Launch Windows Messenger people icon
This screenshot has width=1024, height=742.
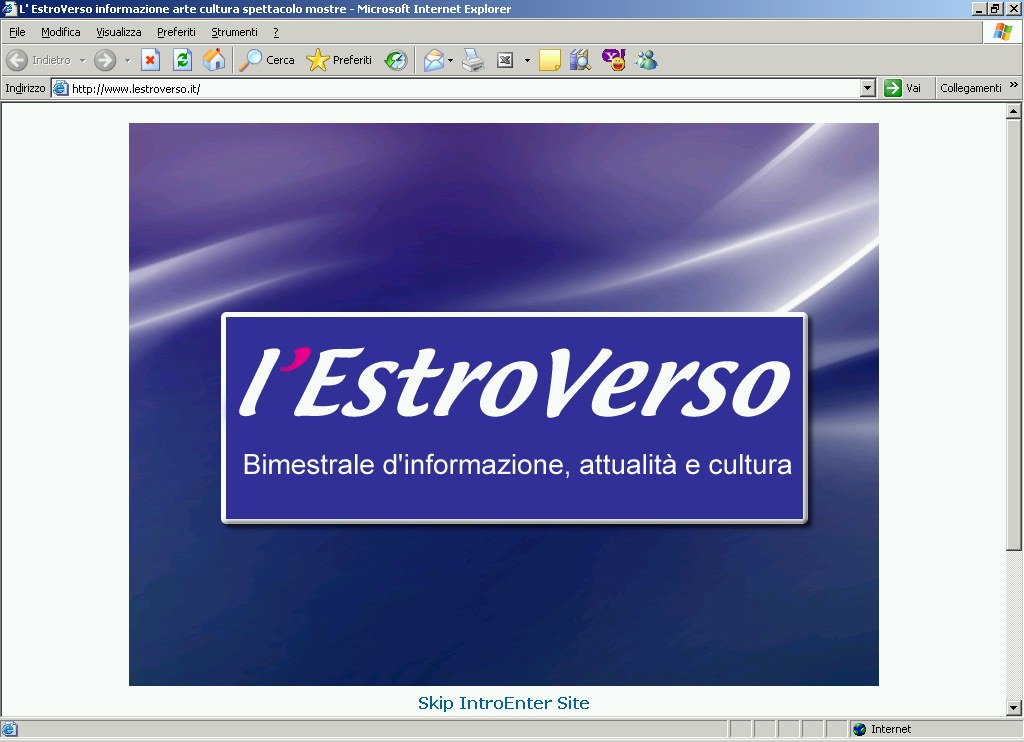(647, 60)
